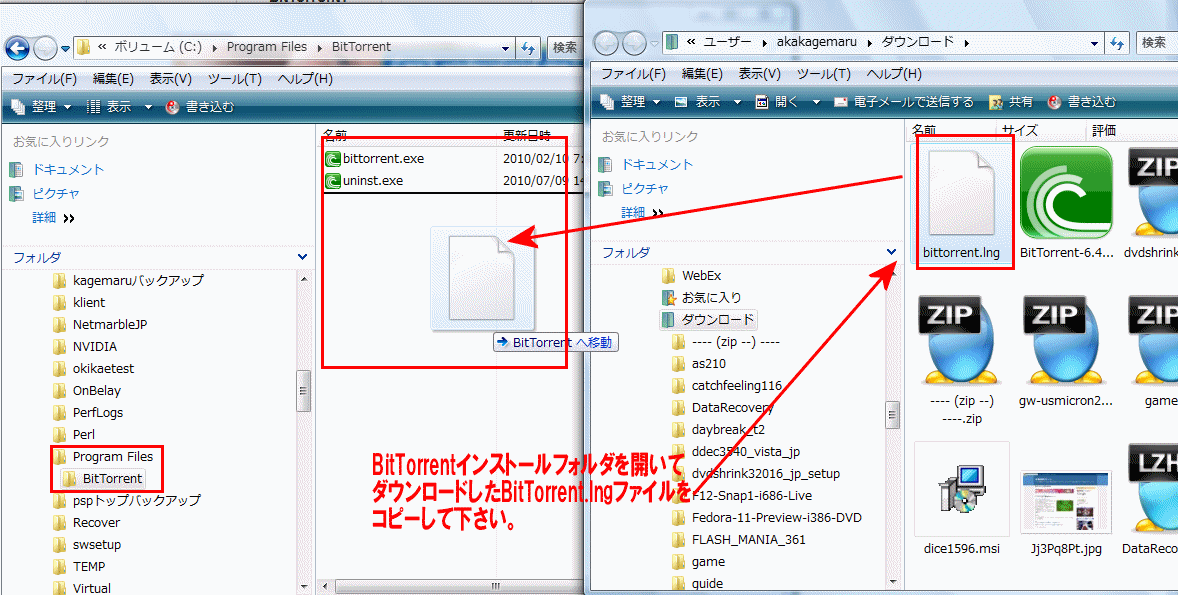Select Perl folder in tree
The width and height of the screenshot is (1178, 595).
click(74, 434)
